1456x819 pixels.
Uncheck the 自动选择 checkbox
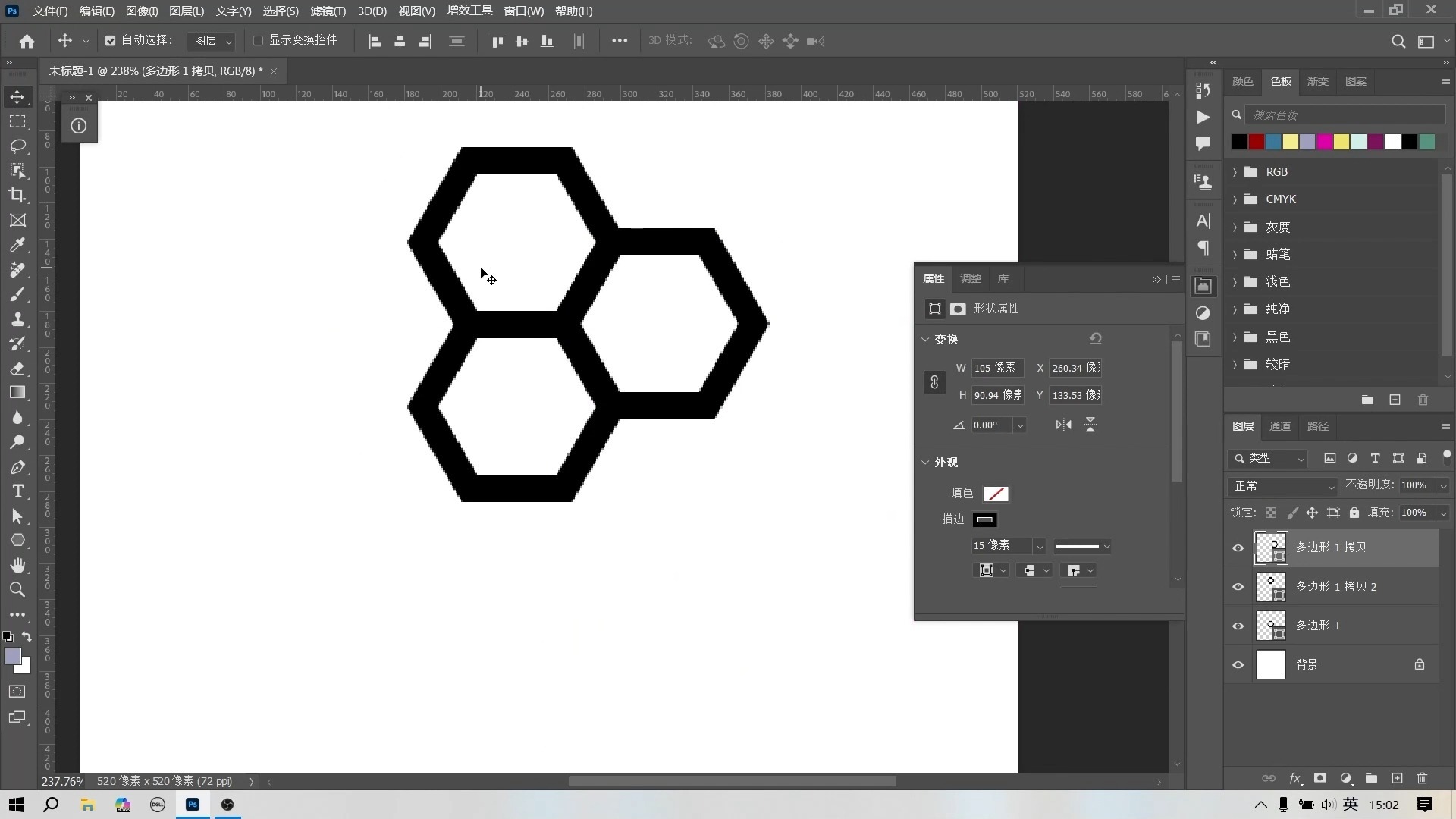point(110,41)
